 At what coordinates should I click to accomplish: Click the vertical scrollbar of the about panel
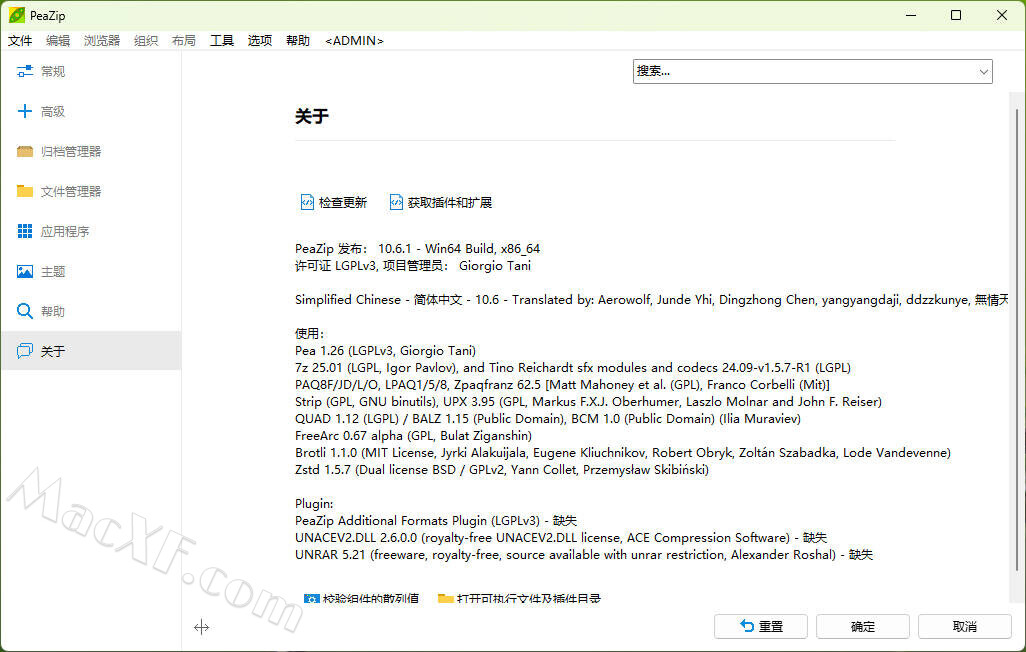(1016, 340)
